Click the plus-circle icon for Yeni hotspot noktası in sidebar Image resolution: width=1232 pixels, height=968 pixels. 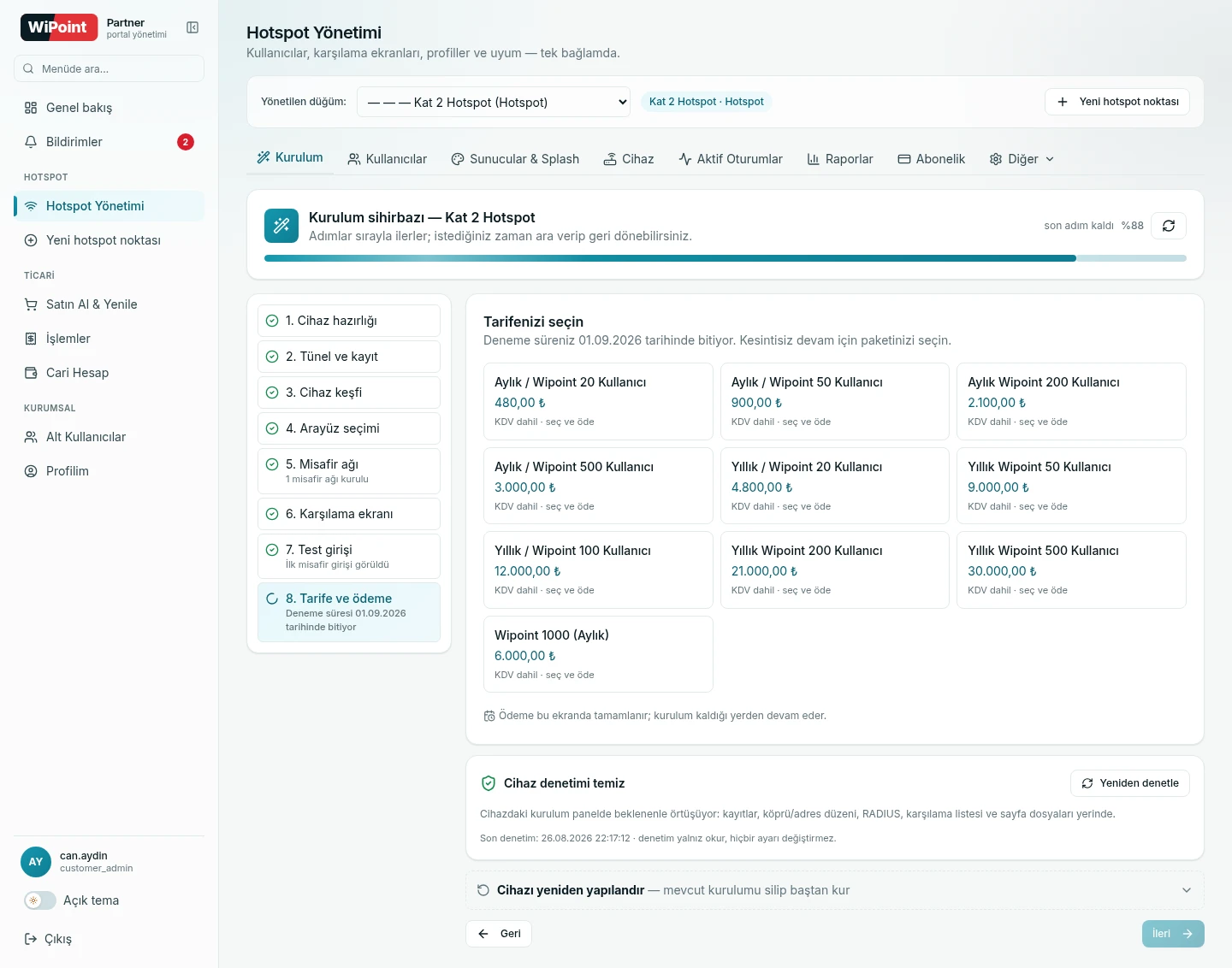[x=31, y=240]
